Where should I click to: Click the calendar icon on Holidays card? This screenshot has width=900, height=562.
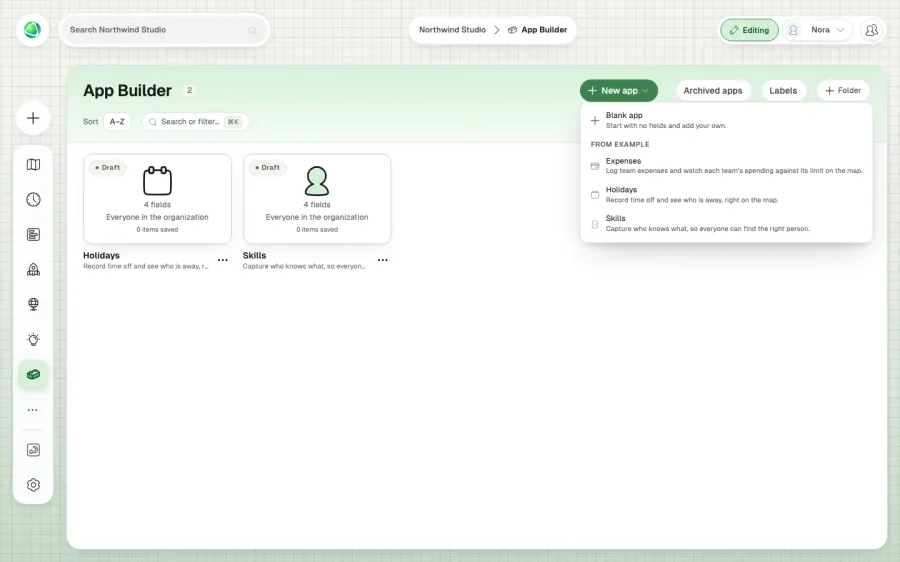[x=157, y=181]
